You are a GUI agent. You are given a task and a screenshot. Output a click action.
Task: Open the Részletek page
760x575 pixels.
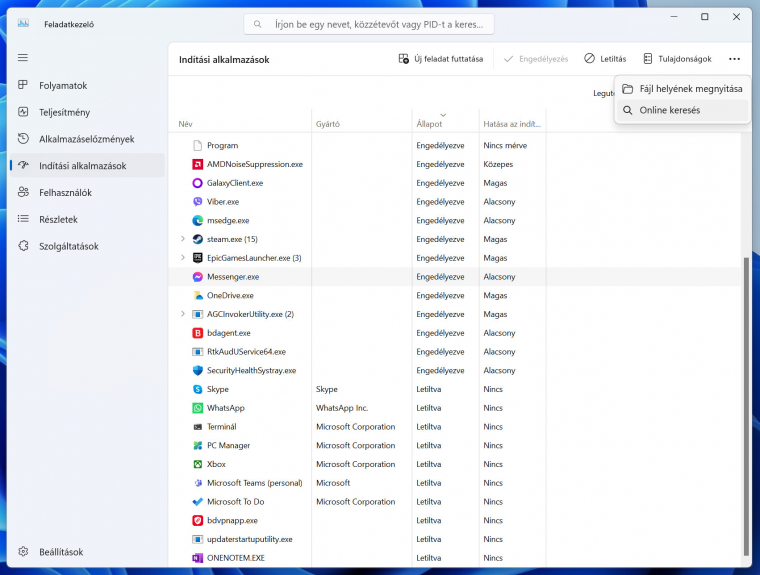click(87, 219)
